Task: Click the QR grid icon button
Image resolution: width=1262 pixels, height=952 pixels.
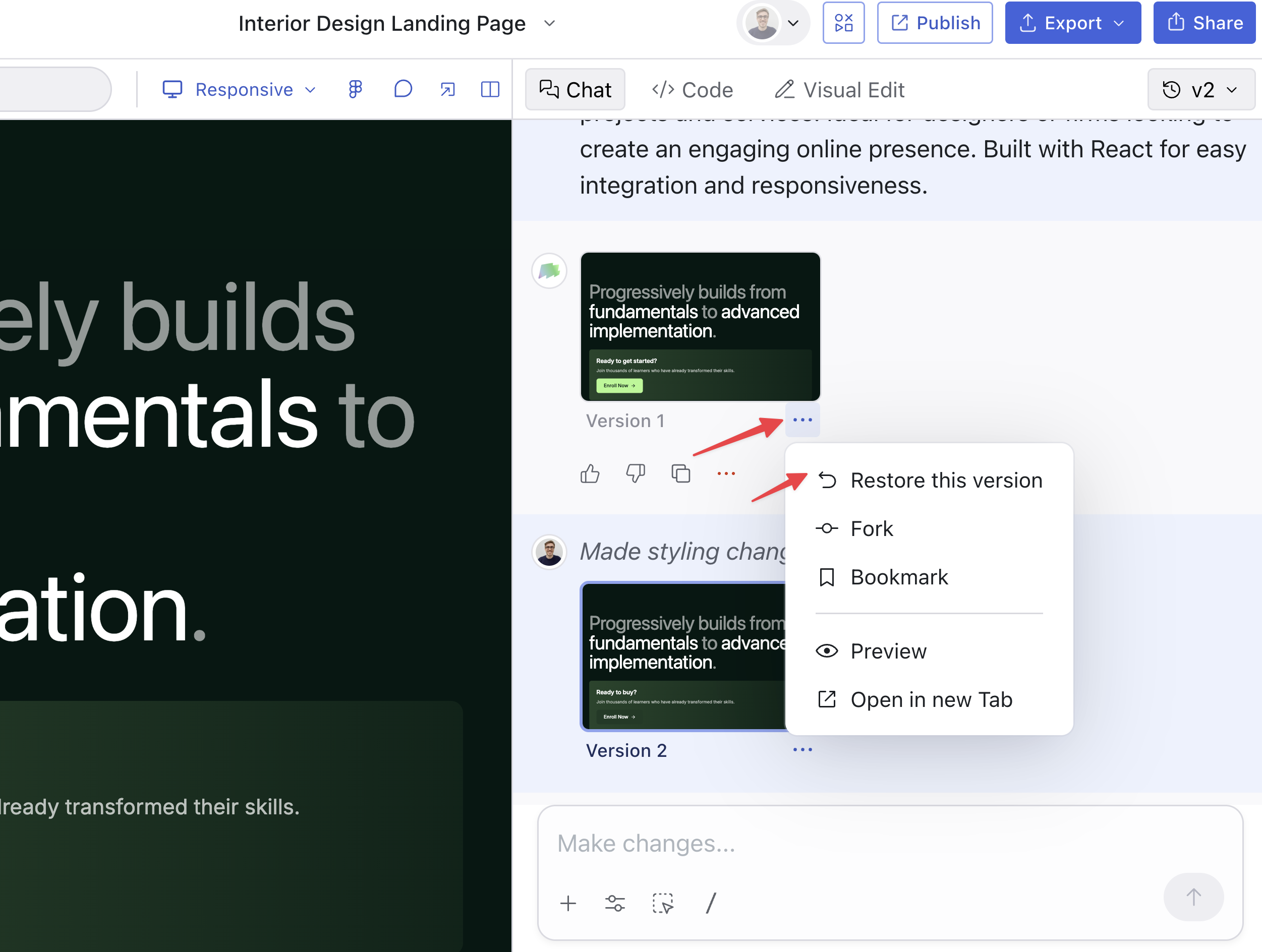Action: click(x=843, y=23)
